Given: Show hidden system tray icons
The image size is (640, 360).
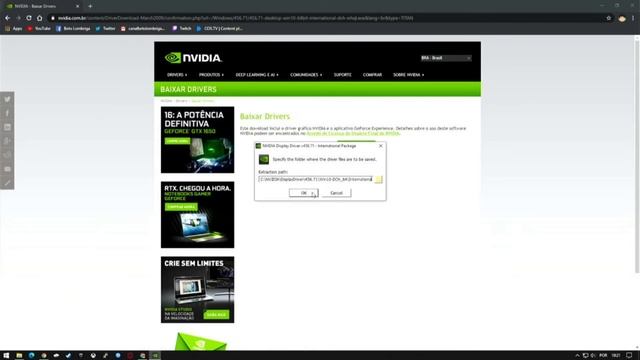Looking at the screenshot, I should tap(577, 356).
